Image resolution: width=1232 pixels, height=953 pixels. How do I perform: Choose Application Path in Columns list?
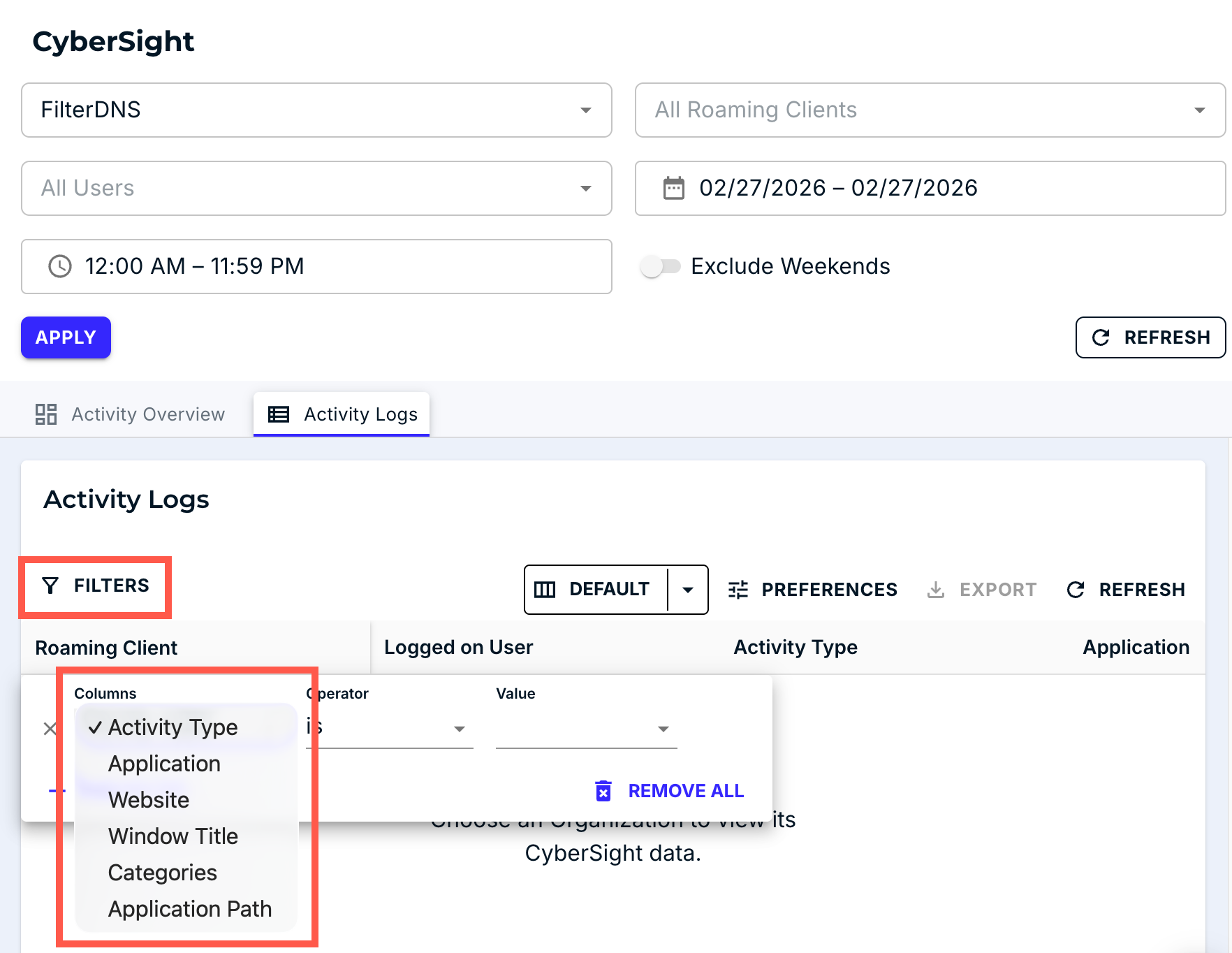coord(190,909)
